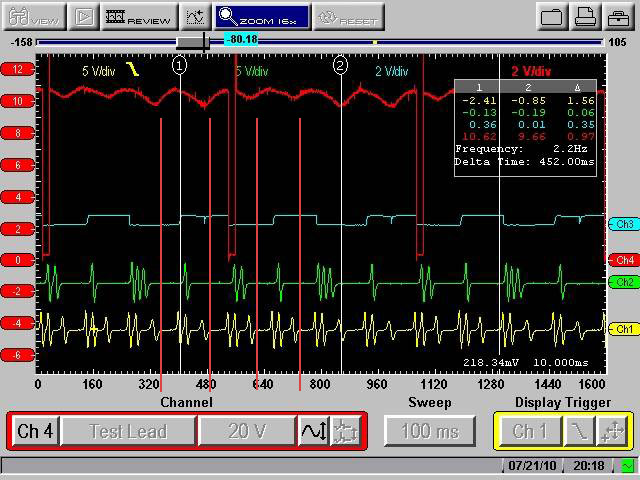
Task: Click the 10.62 cursor value
Action: 480,137
